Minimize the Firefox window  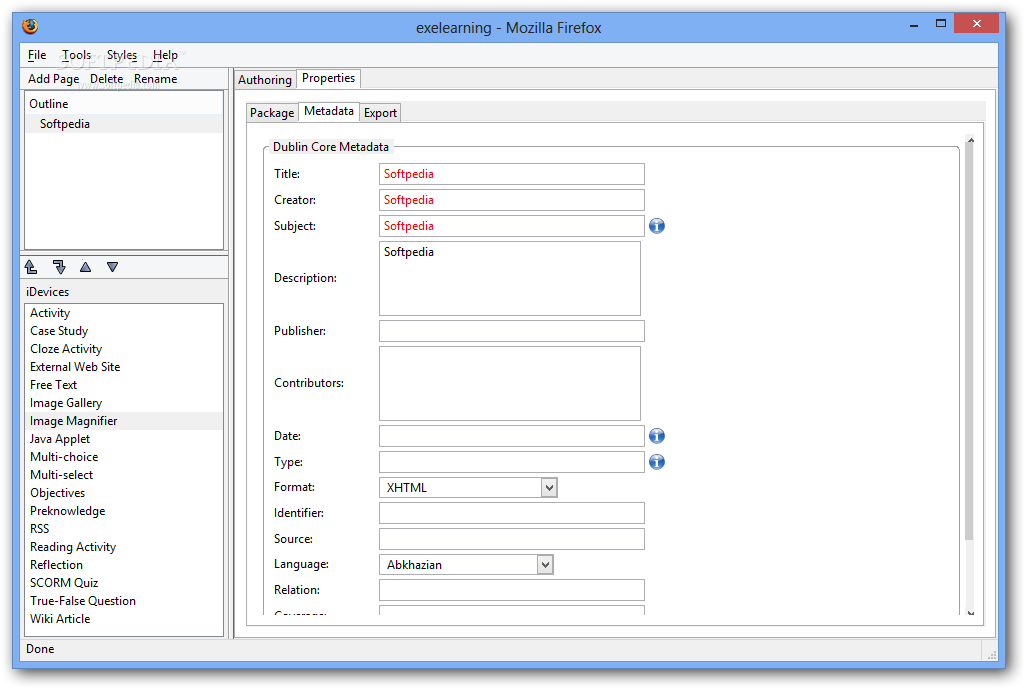tap(913, 25)
